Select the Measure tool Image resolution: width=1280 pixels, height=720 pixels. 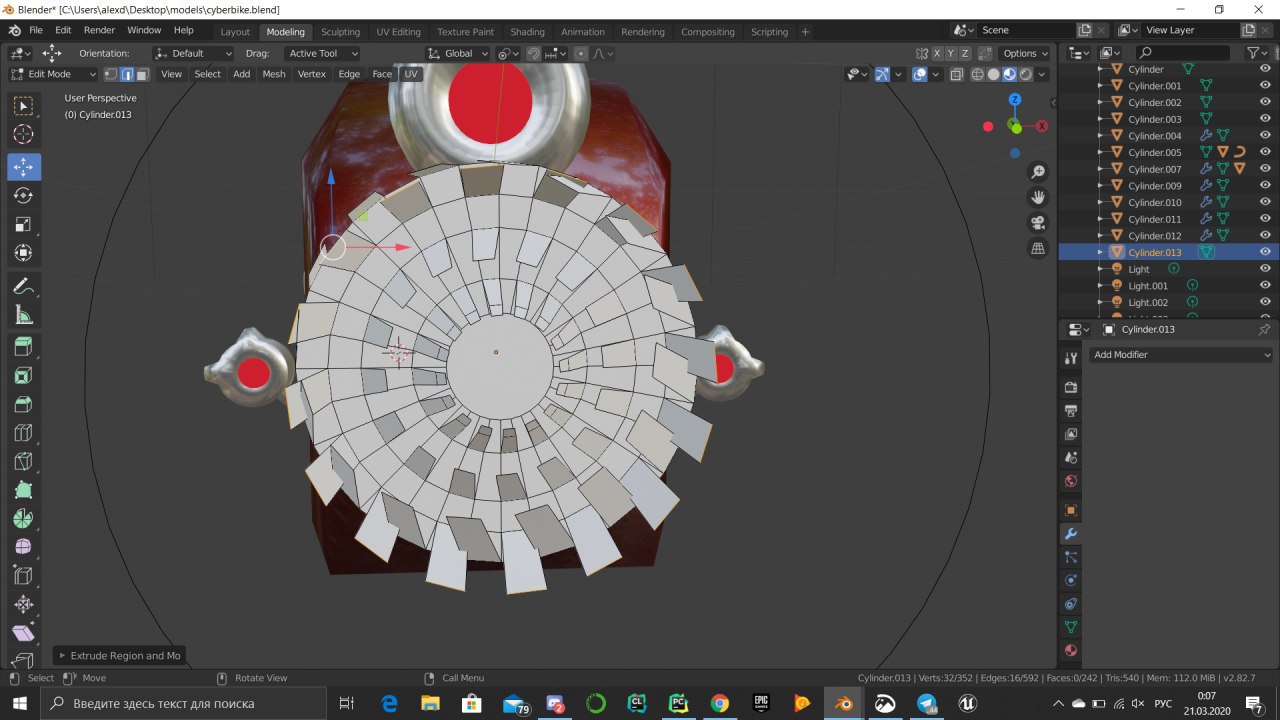24,316
